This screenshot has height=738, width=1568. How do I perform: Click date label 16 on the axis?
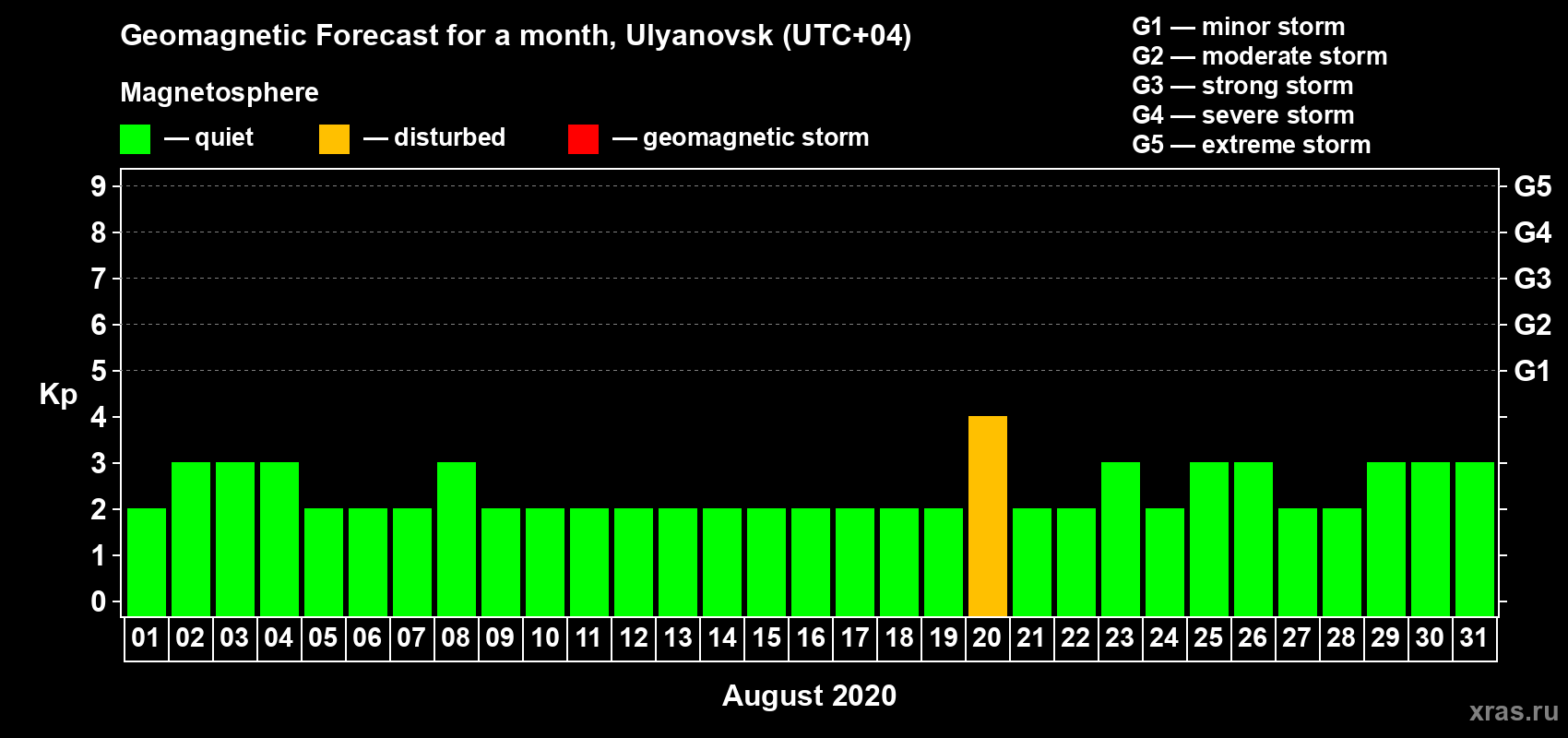click(x=810, y=637)
